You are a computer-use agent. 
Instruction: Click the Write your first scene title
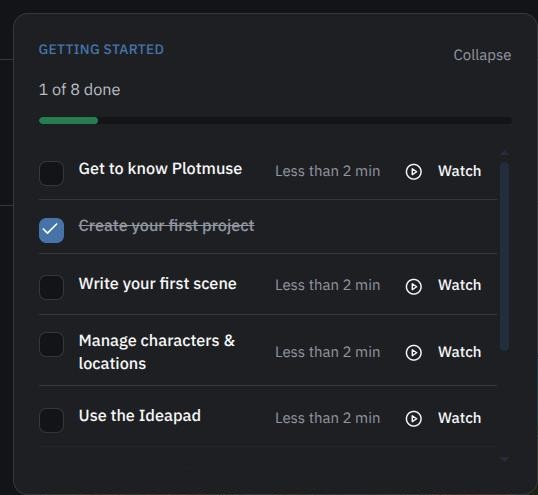pos(157,284)
